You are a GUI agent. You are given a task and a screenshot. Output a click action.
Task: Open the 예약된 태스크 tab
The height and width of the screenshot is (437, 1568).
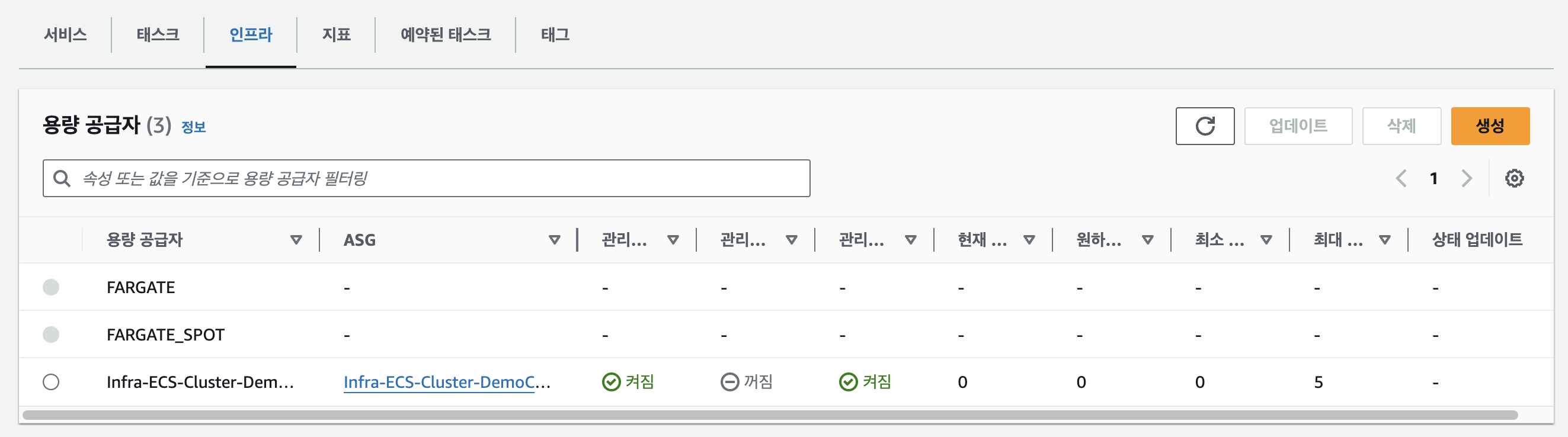pos(445,35)
